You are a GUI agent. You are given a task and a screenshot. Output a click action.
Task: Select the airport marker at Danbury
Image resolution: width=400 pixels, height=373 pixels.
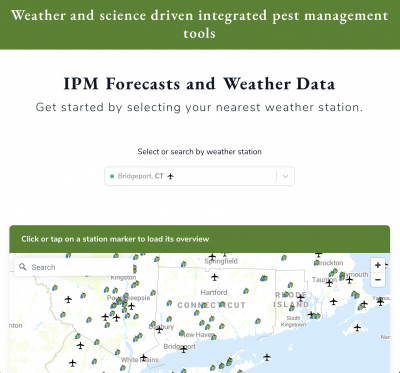coord(159,330)
